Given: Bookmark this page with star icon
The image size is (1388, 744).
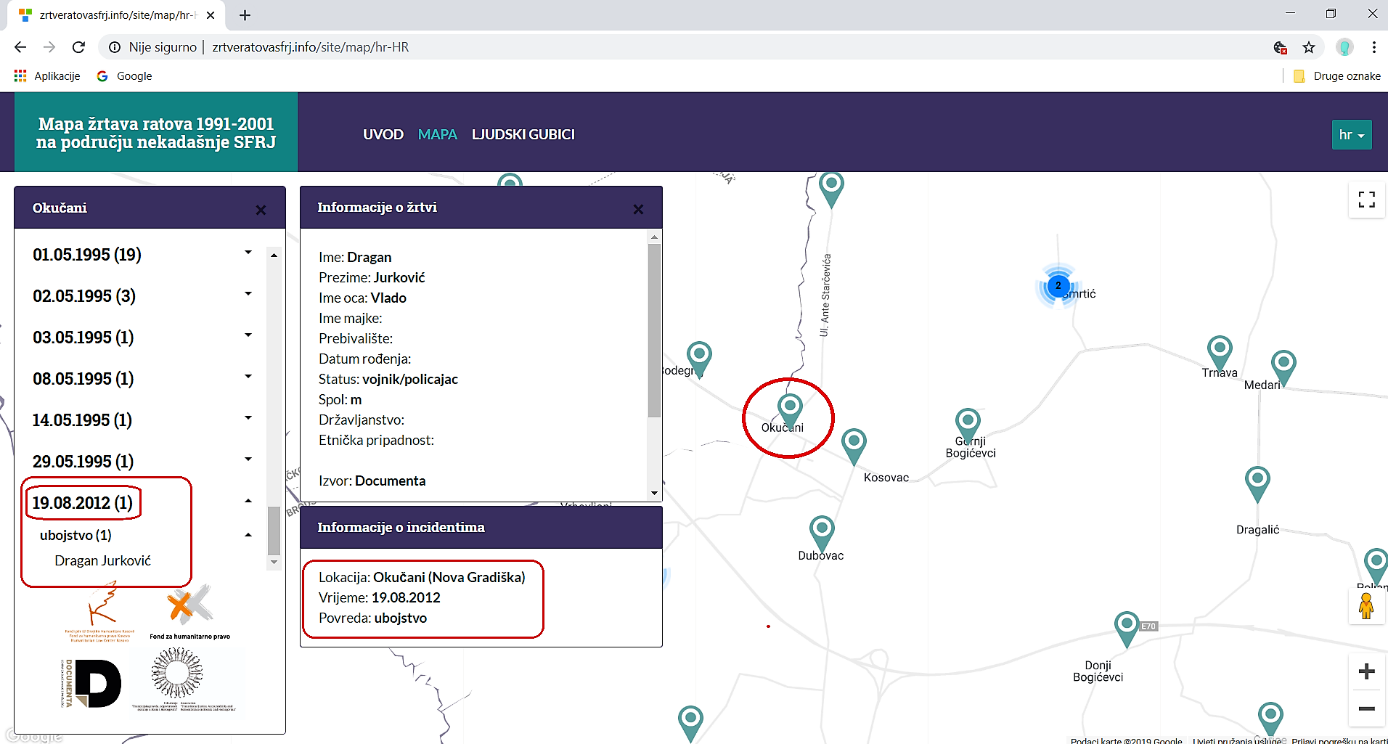Looking at the screenshot, I should click(1308, 47).
